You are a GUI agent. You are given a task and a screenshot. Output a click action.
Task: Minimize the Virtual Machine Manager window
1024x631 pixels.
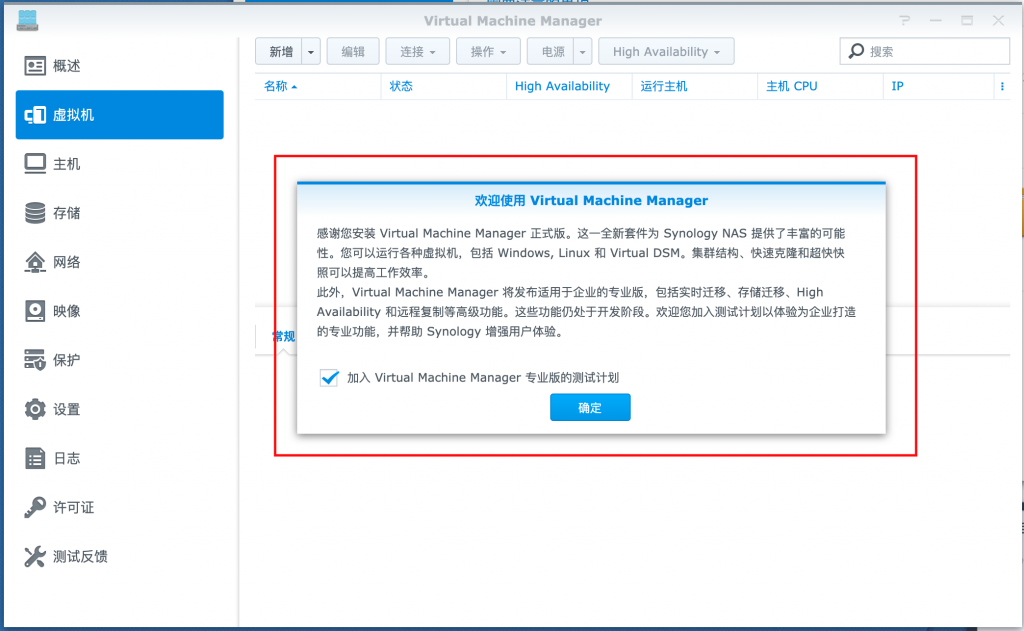click(936, 21)
